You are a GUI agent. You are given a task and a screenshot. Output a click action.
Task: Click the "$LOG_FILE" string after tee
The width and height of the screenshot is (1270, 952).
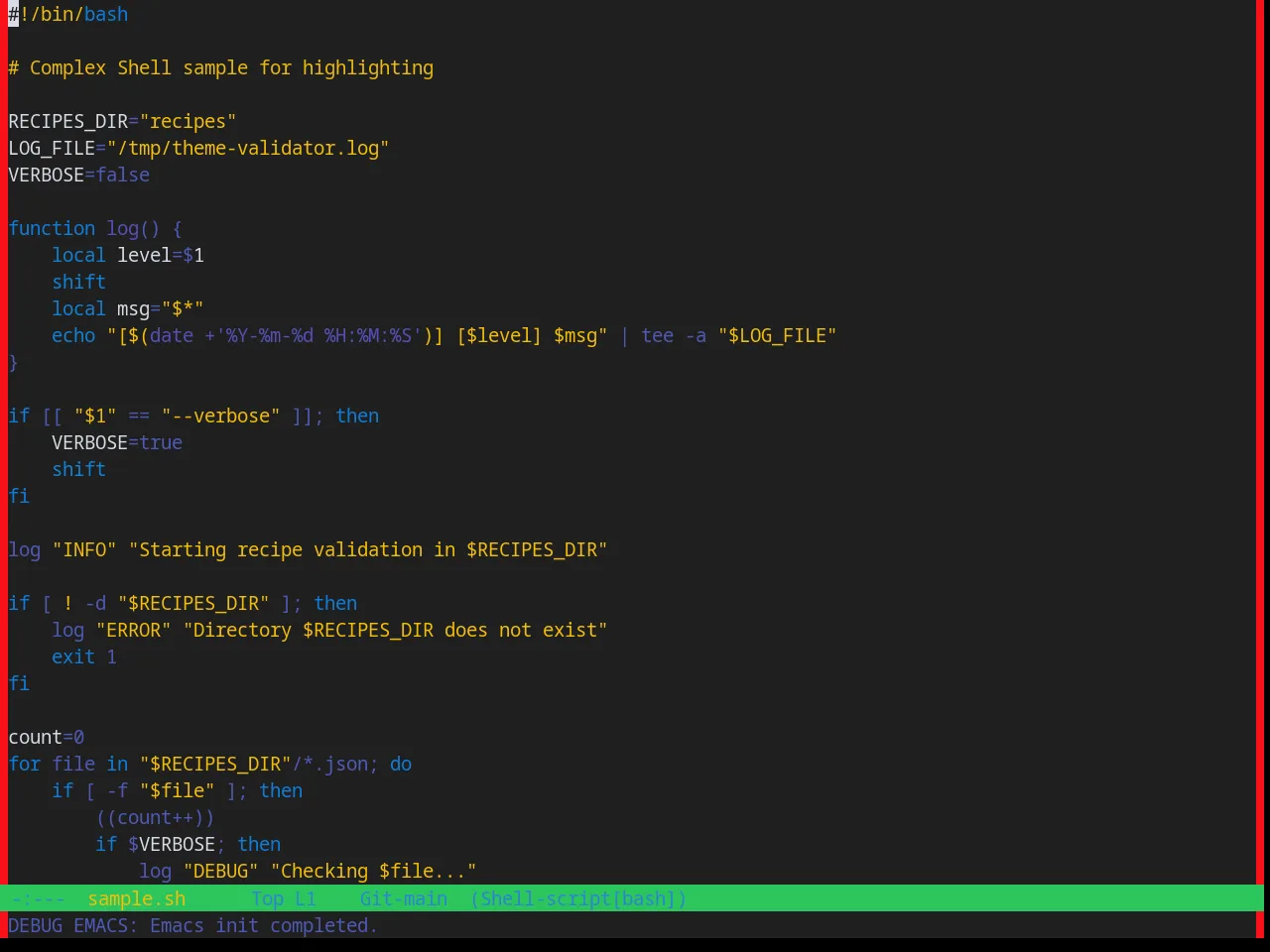(x=778, y=336)
